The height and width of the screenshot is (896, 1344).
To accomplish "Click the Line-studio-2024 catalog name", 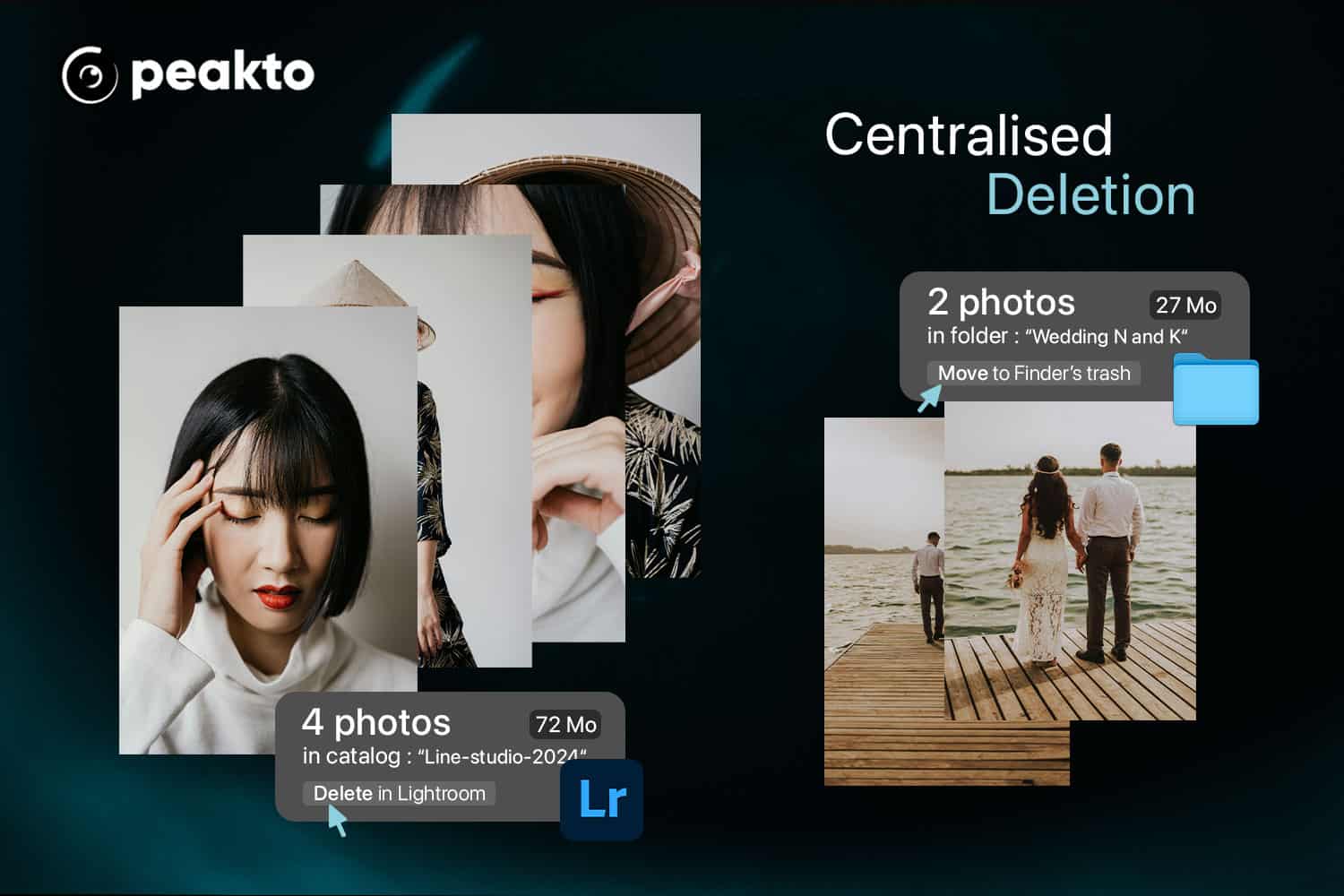I will [x=502, y=756].
